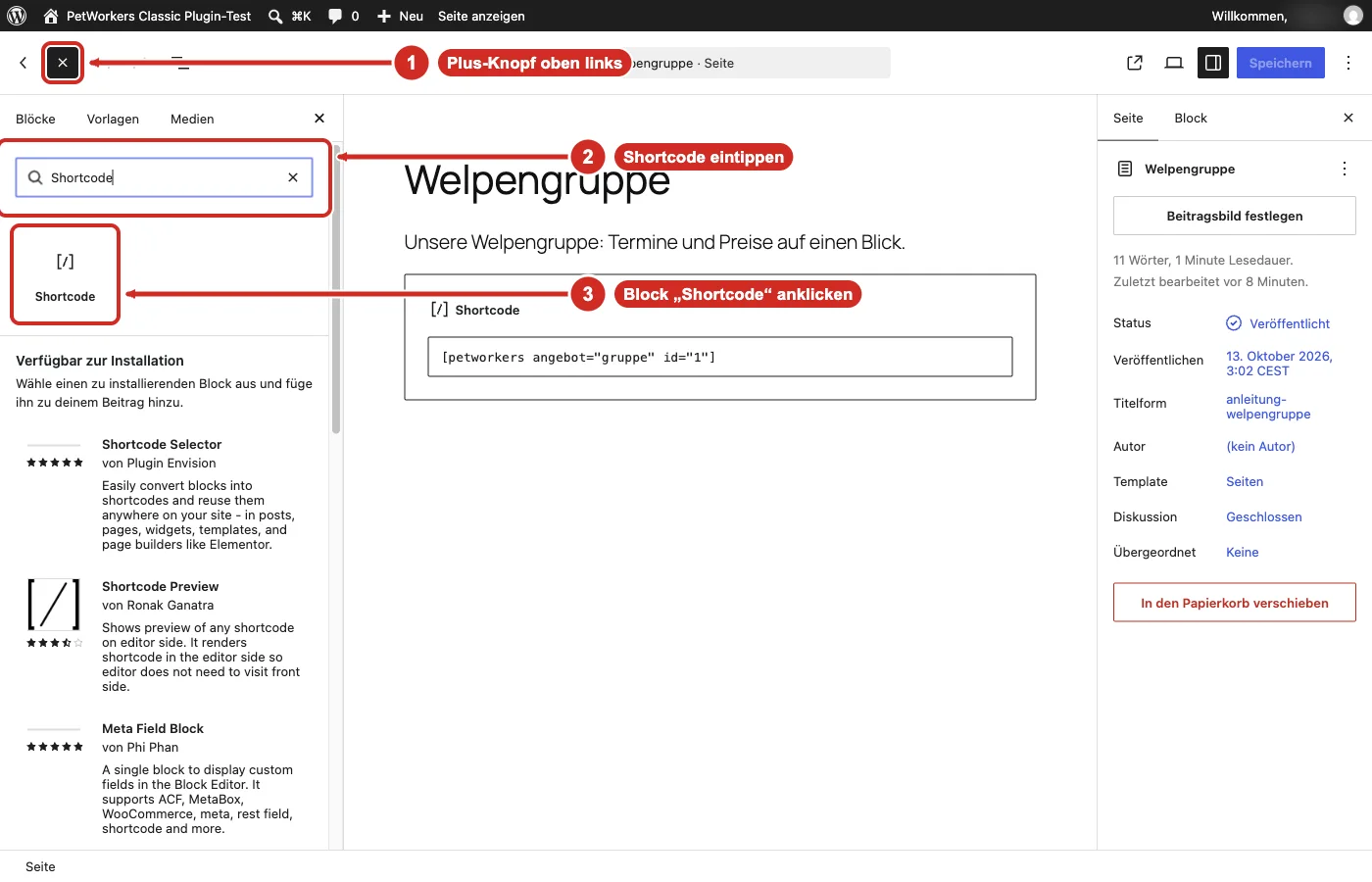
Task: Open PetWorkers Classic Plugin-Test site home
Action: 147,16
